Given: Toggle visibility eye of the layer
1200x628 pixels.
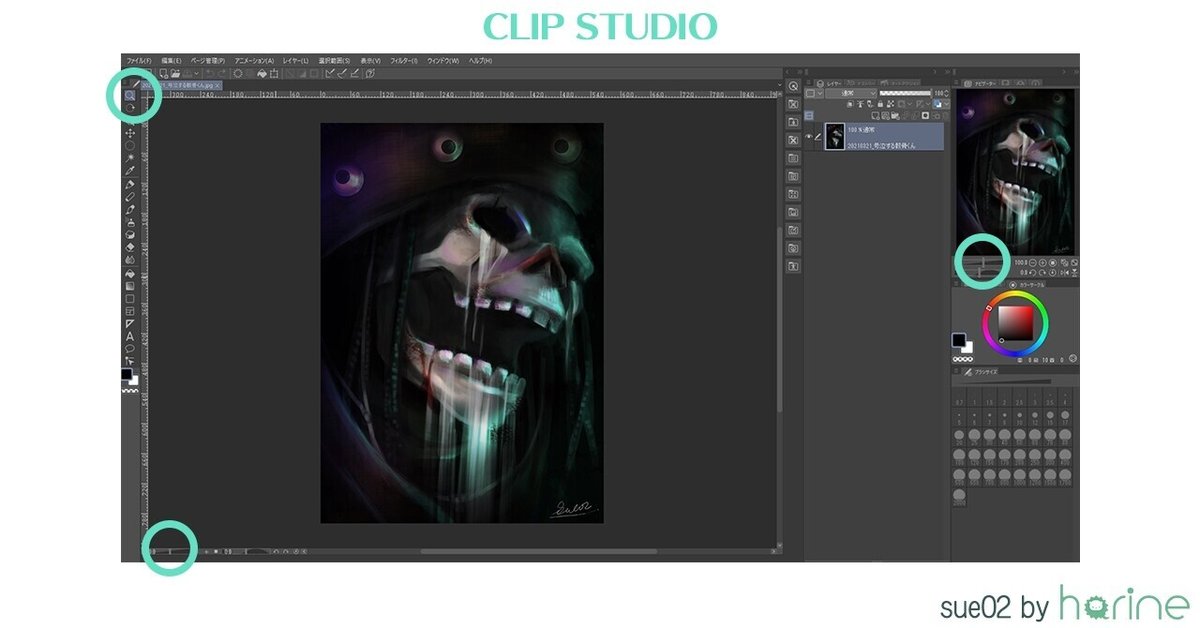Looking at the screenshot, I should click(x=809, y=137).
